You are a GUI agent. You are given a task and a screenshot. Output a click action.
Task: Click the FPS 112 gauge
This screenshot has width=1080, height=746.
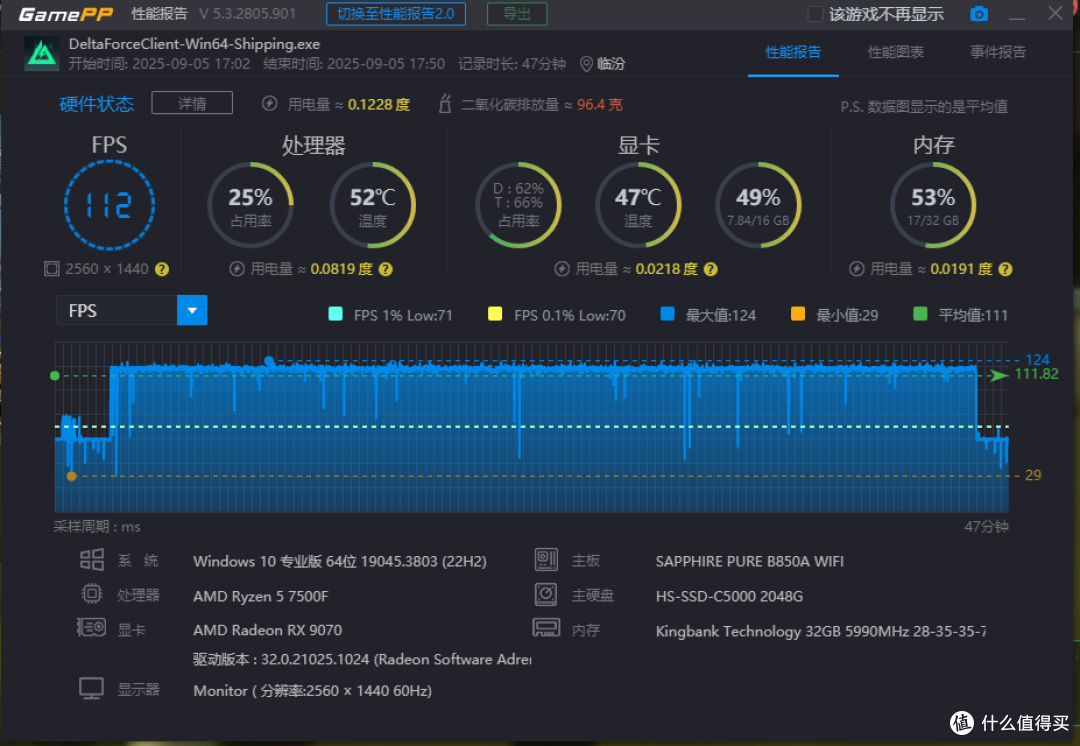click(110, 205)
